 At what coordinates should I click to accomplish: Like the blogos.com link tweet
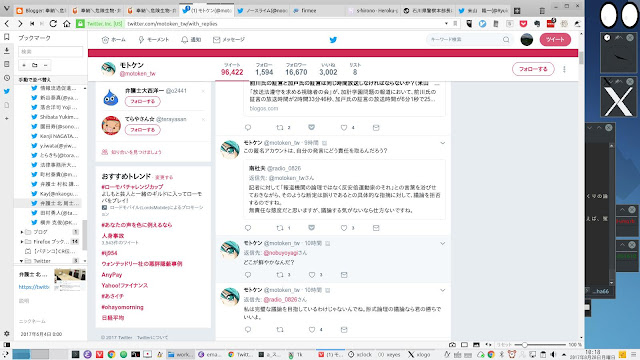344,128
